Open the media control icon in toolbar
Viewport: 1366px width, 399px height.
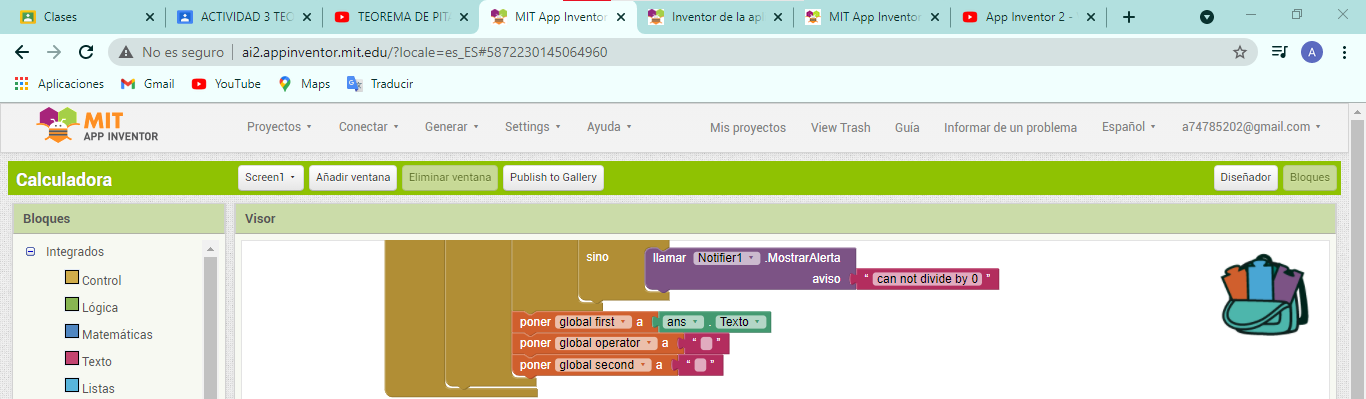pyautogui.click(x=1280, y=52)
